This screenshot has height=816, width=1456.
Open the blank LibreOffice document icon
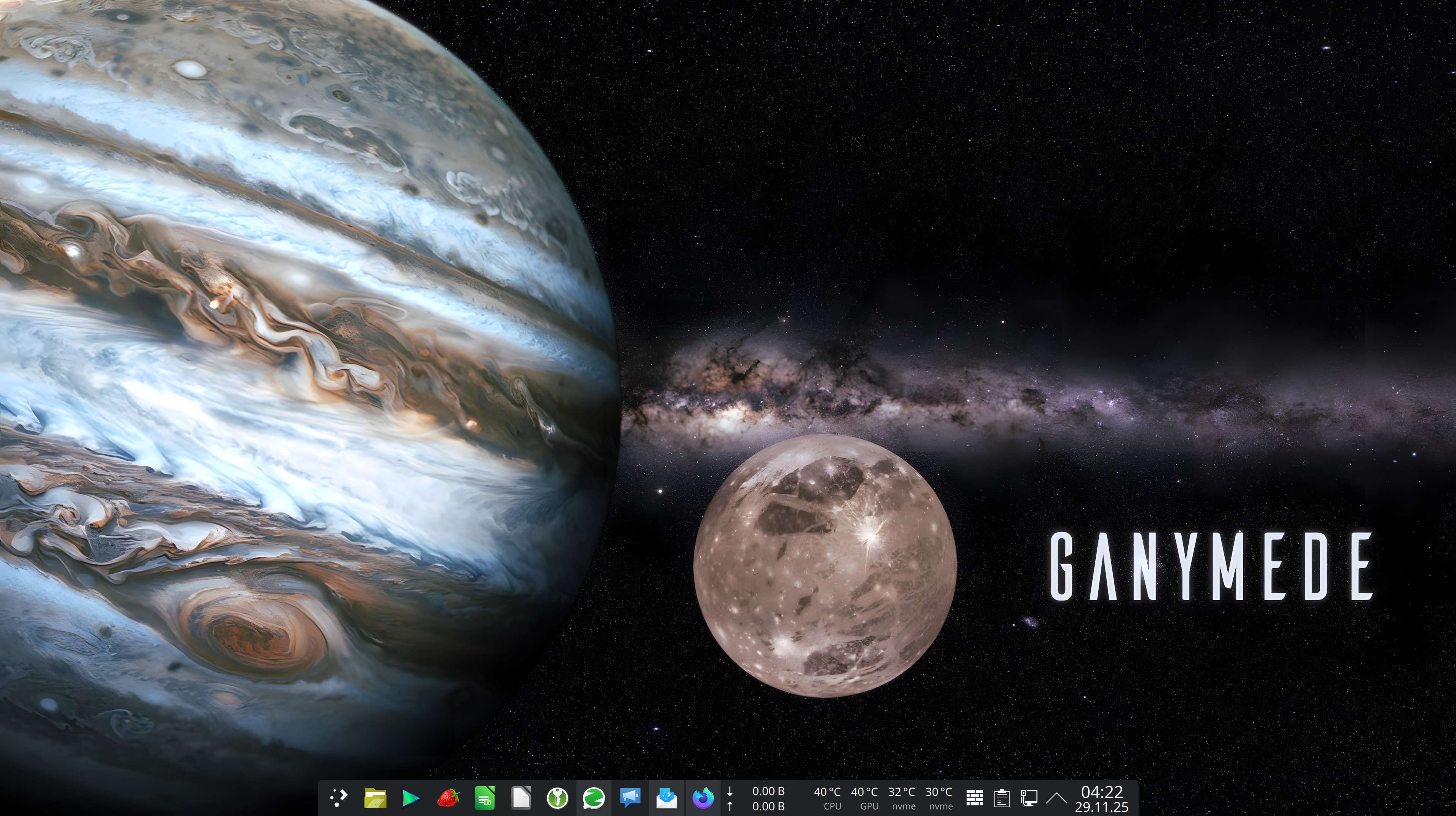tap(521, 798)
